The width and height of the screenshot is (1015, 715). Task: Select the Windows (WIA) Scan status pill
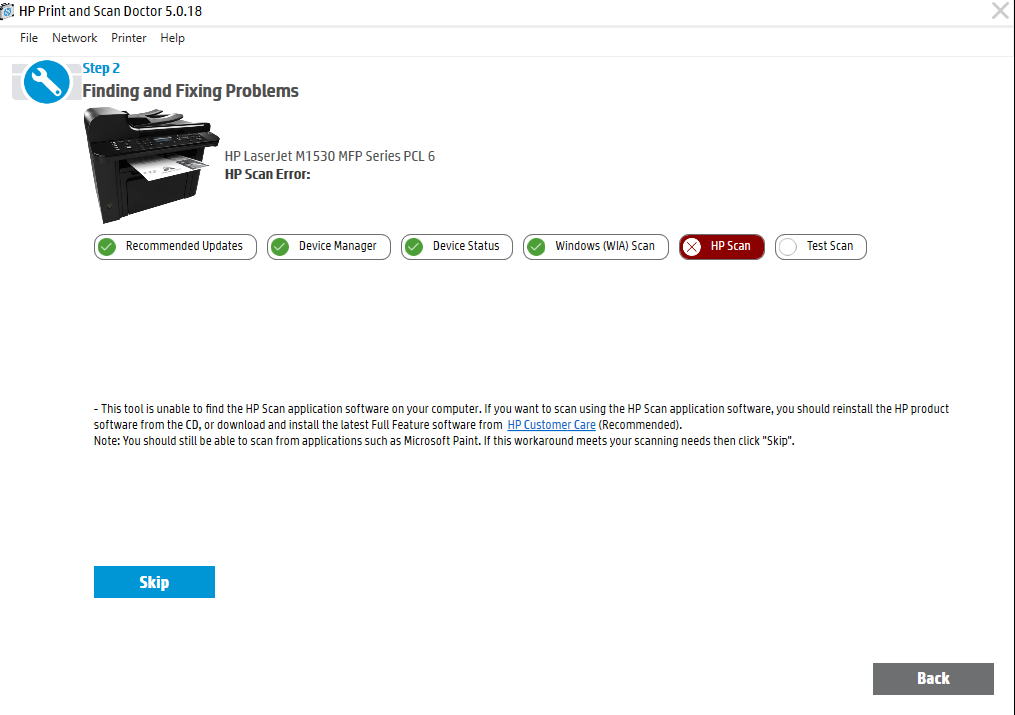595,247
